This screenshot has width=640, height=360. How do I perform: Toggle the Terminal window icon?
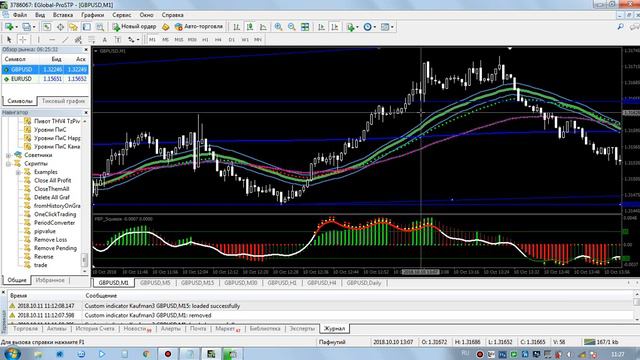(87, 27)
